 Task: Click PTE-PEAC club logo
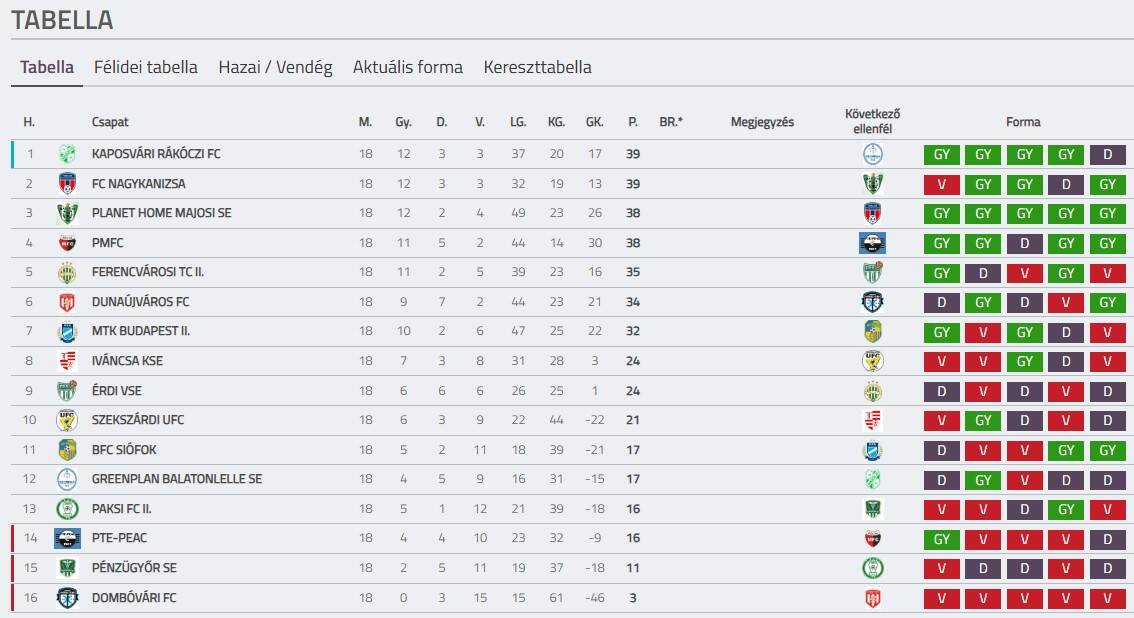coord(67,538)
